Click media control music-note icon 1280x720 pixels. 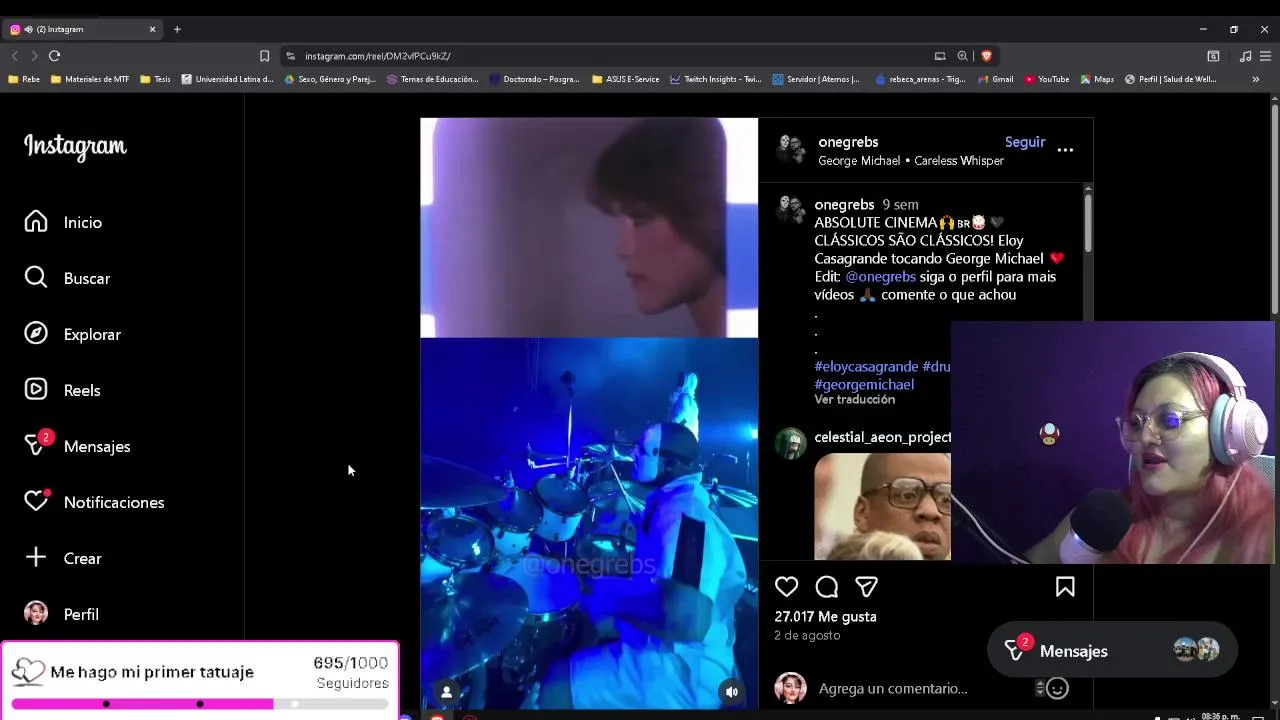tap(1245, 56)
